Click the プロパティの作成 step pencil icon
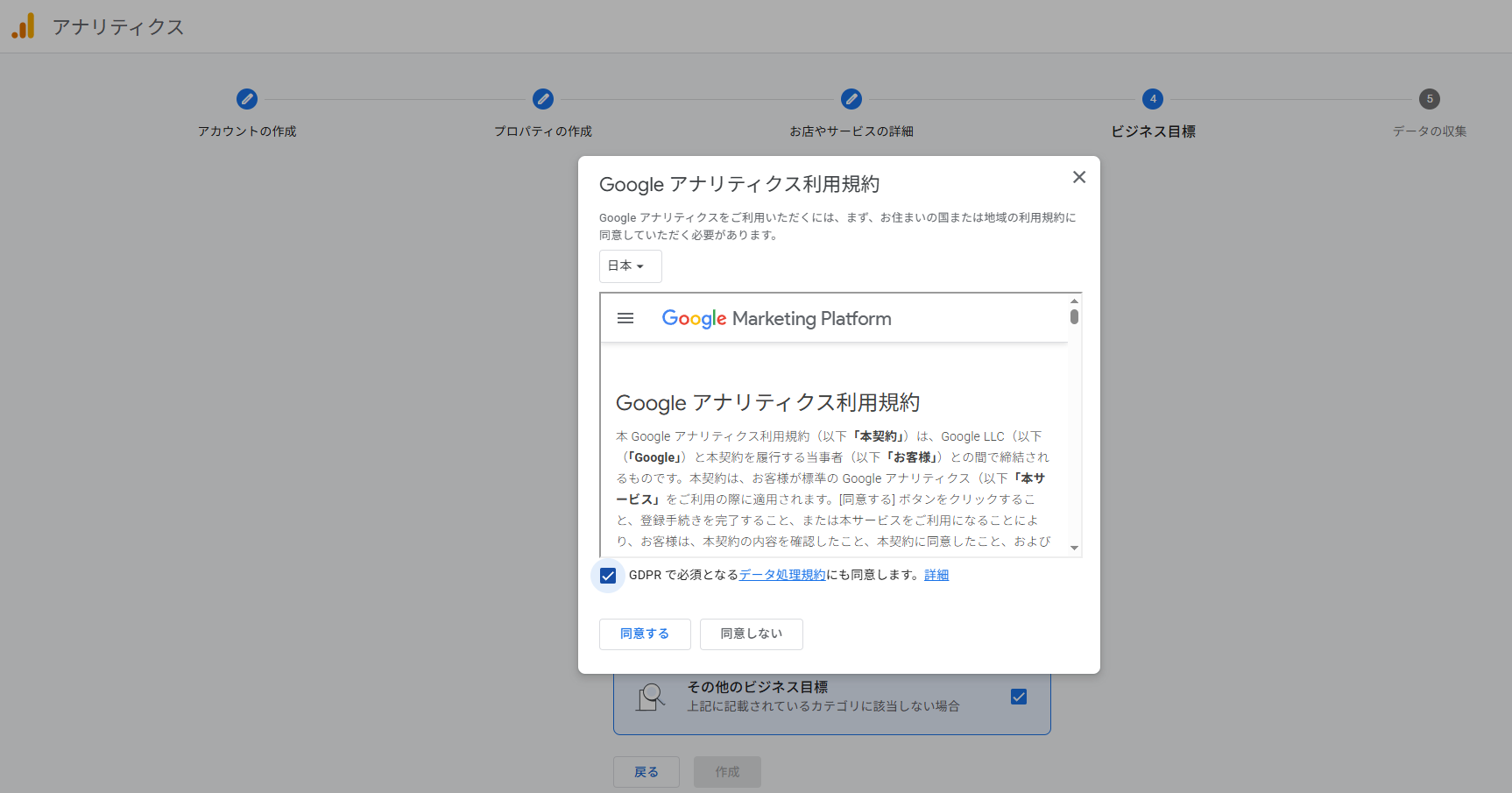The width and height of the screenshot is (1512, 793). click(543, 99)
